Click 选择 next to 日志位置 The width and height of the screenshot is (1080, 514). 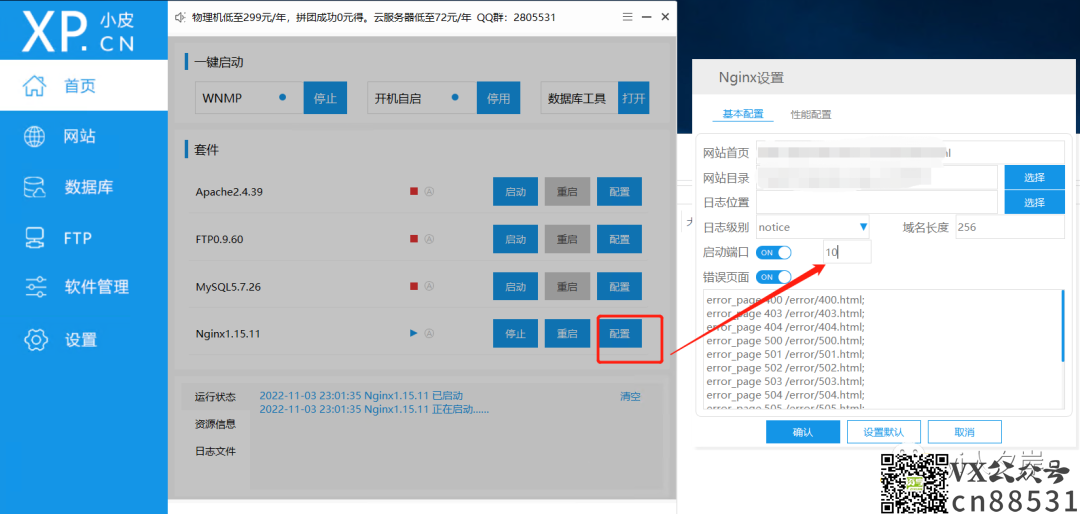click(x=1035, y=203)
